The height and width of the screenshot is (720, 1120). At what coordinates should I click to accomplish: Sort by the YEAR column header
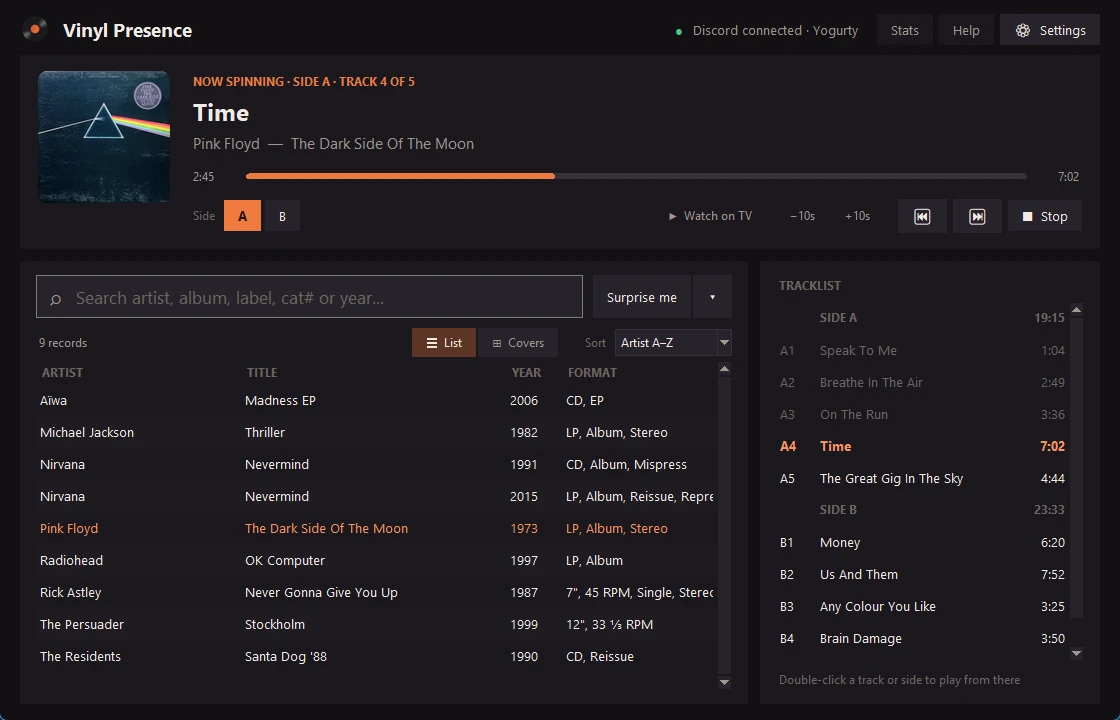tap(526, 372)
